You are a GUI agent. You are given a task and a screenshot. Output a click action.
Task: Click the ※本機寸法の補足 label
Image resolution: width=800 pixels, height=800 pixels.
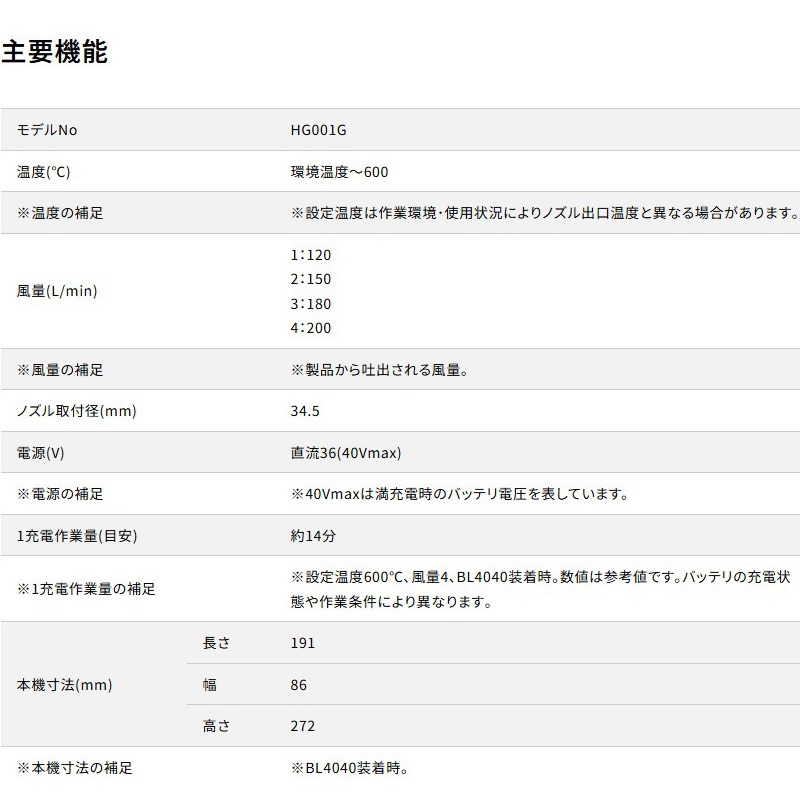click(x=74, y=768)
